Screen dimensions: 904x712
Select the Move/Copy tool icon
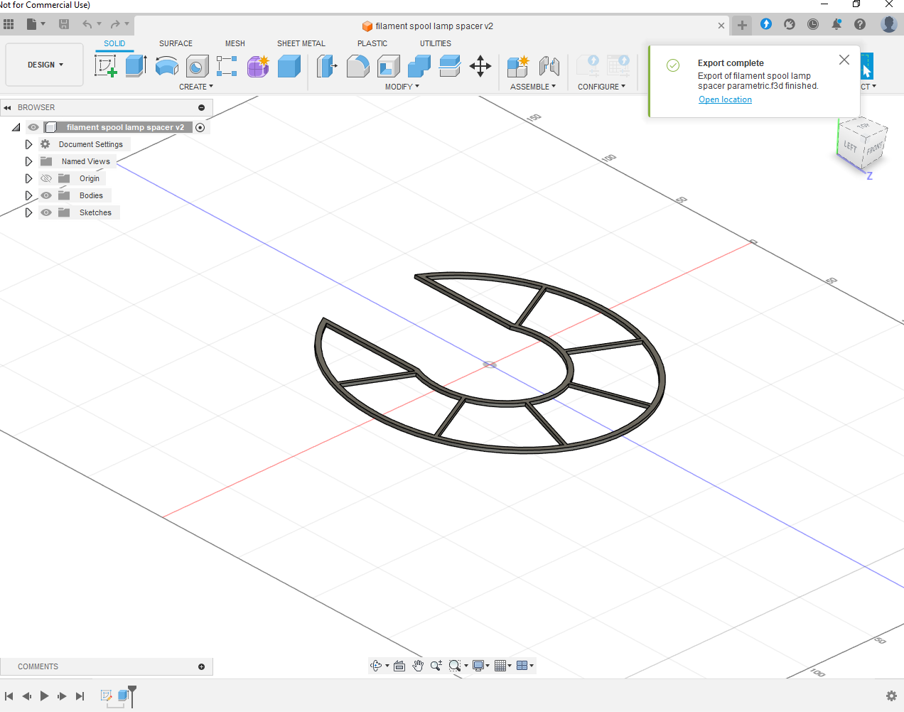tap(480, 66)
